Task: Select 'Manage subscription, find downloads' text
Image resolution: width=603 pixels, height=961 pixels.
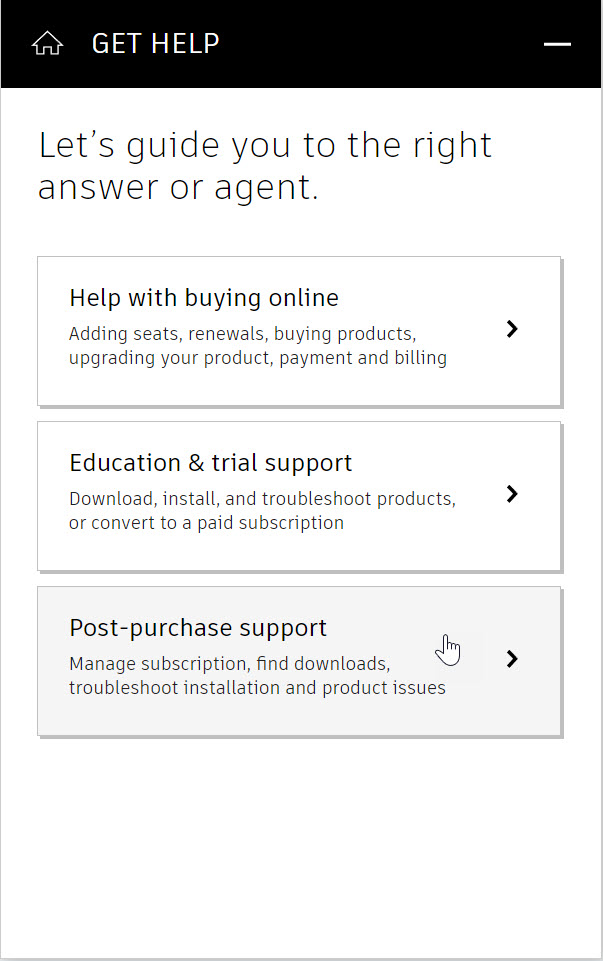Action: tap(230, 664)
